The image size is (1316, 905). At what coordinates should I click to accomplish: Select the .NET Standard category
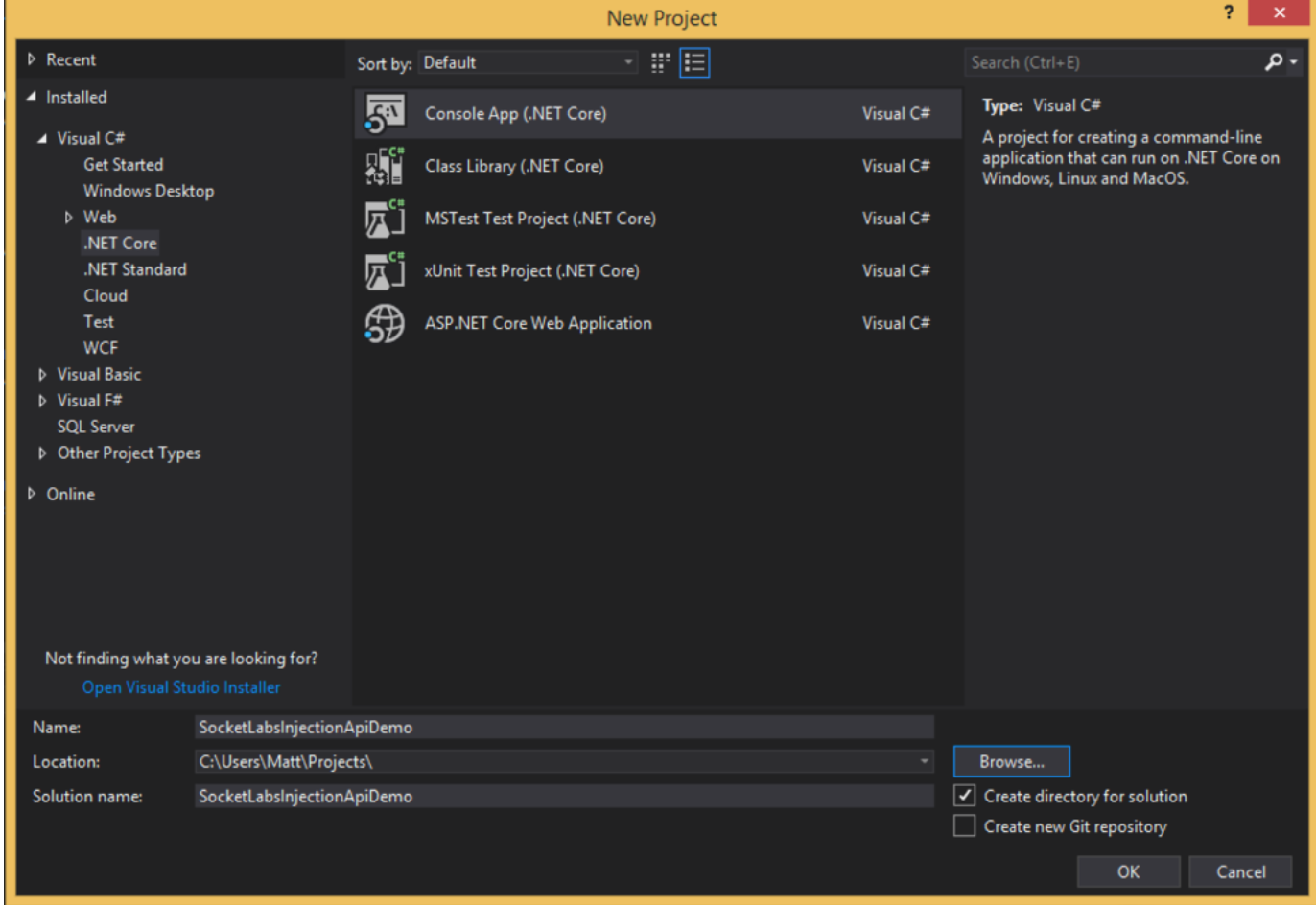click(135, 269)
